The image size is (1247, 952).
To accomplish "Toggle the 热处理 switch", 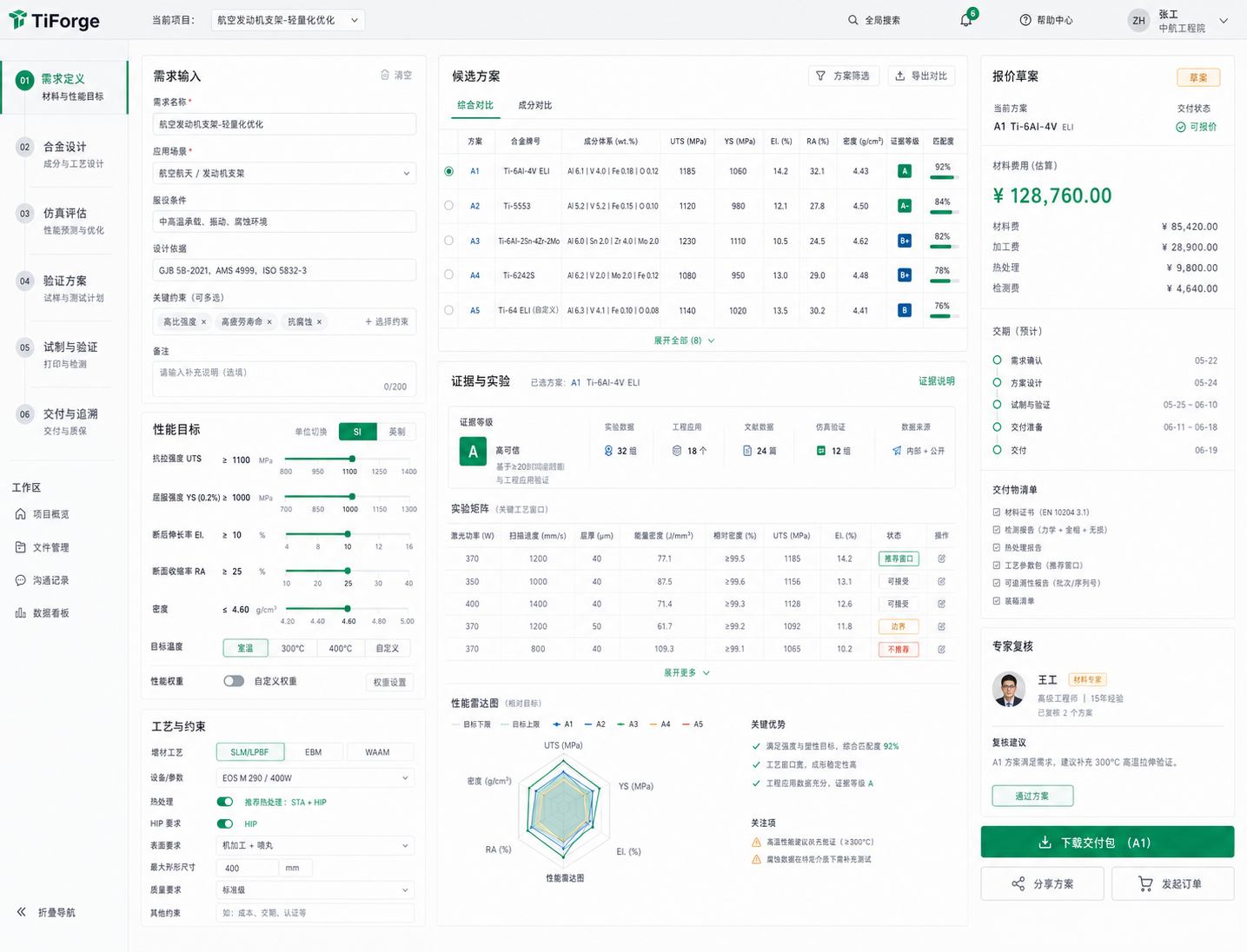I will tap(225, 802).
